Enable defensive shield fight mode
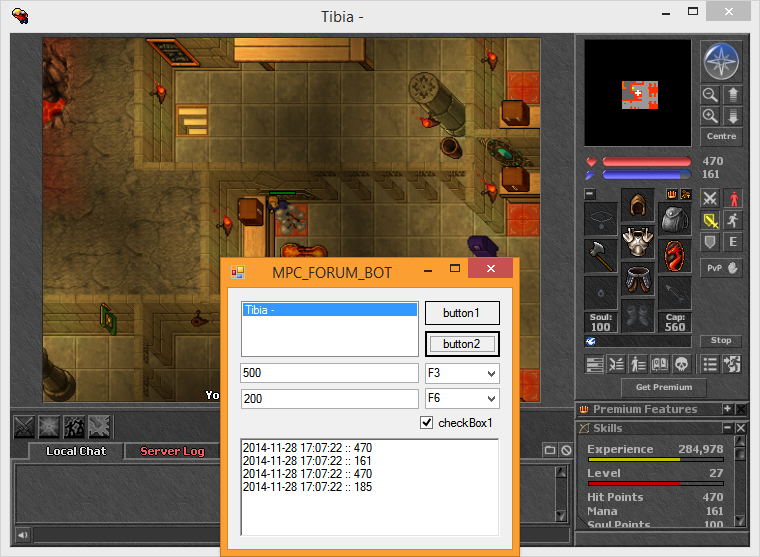Screen dimensions: 760x557 pos(710,242)
